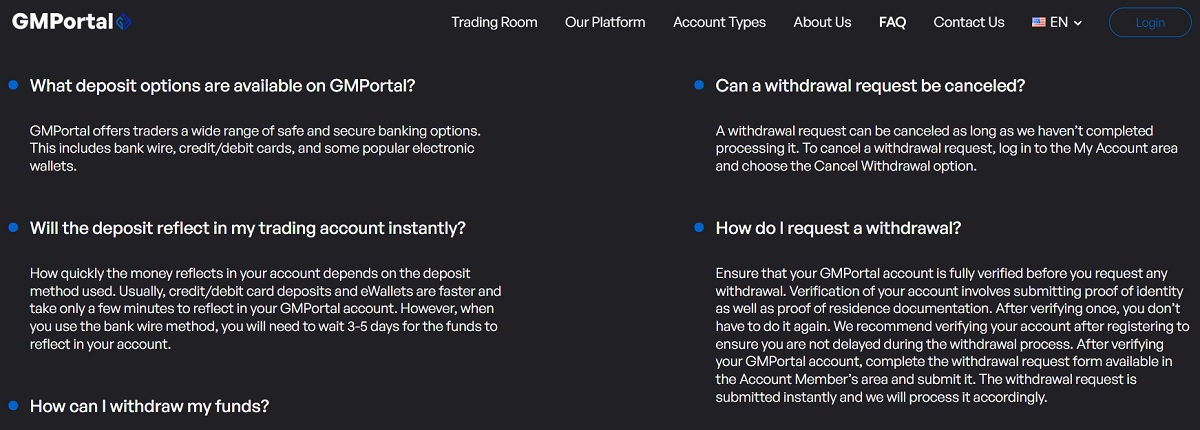The width and height of the screenshot is (1200, 430).
Task: Click bullet beside deposit reflect instantly question
Action: [13, 227]
